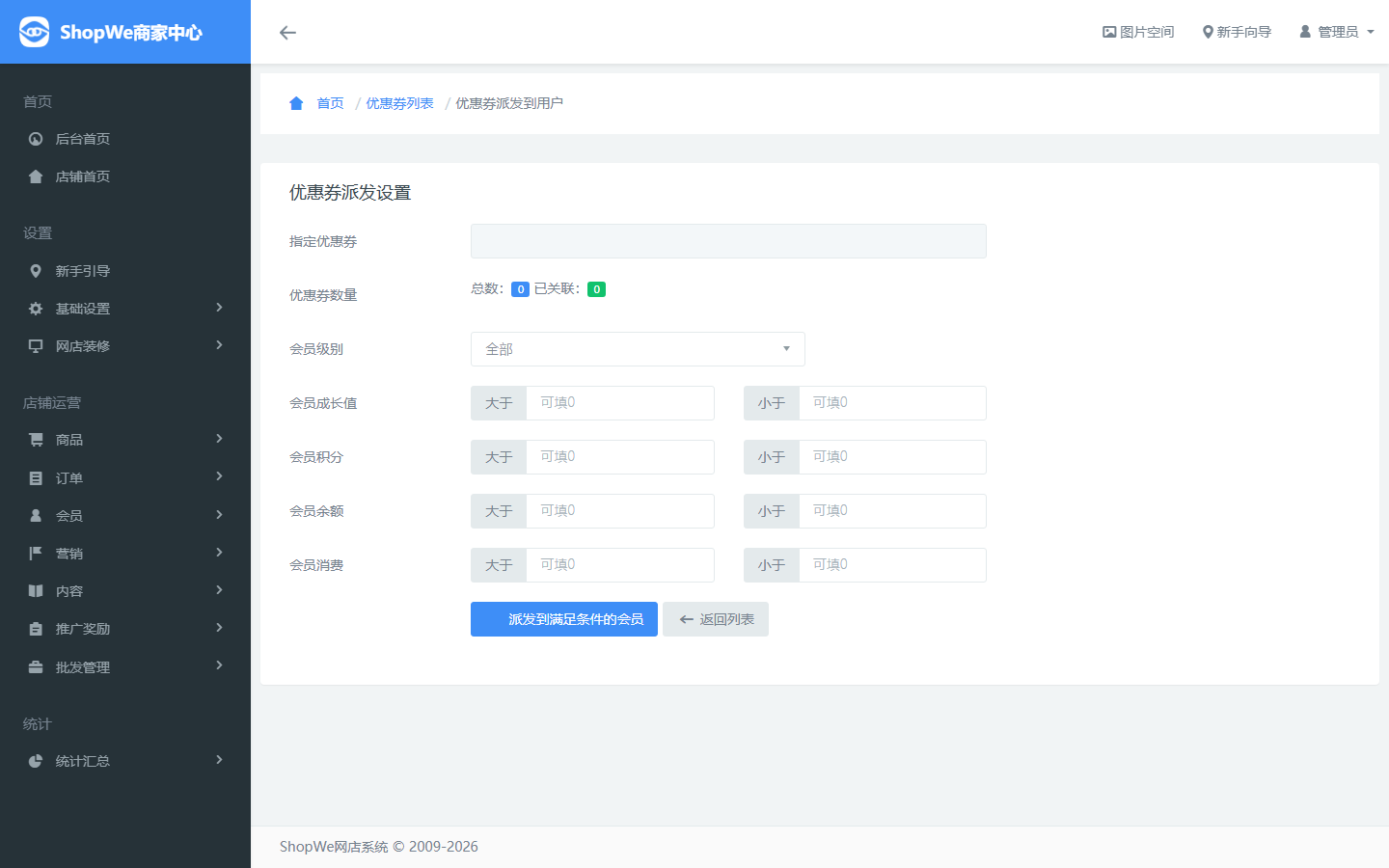1389x868 pixels.
Task: Expand the 批发管理 chevron
Action: coord(219,665)
